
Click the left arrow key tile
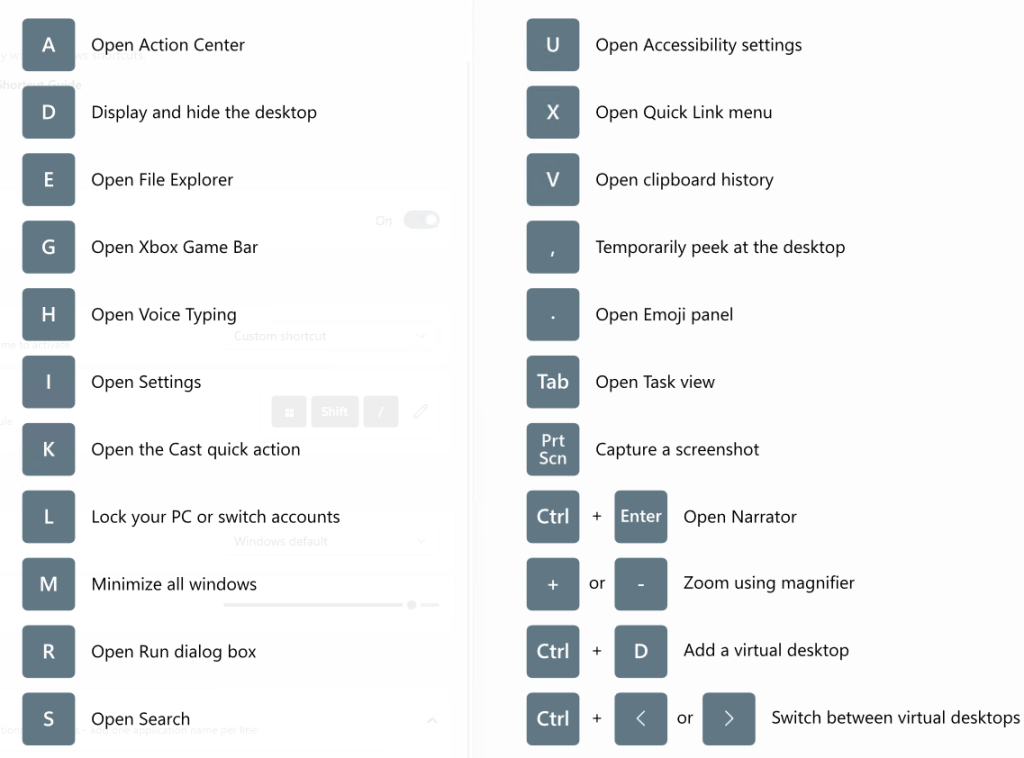641,718
